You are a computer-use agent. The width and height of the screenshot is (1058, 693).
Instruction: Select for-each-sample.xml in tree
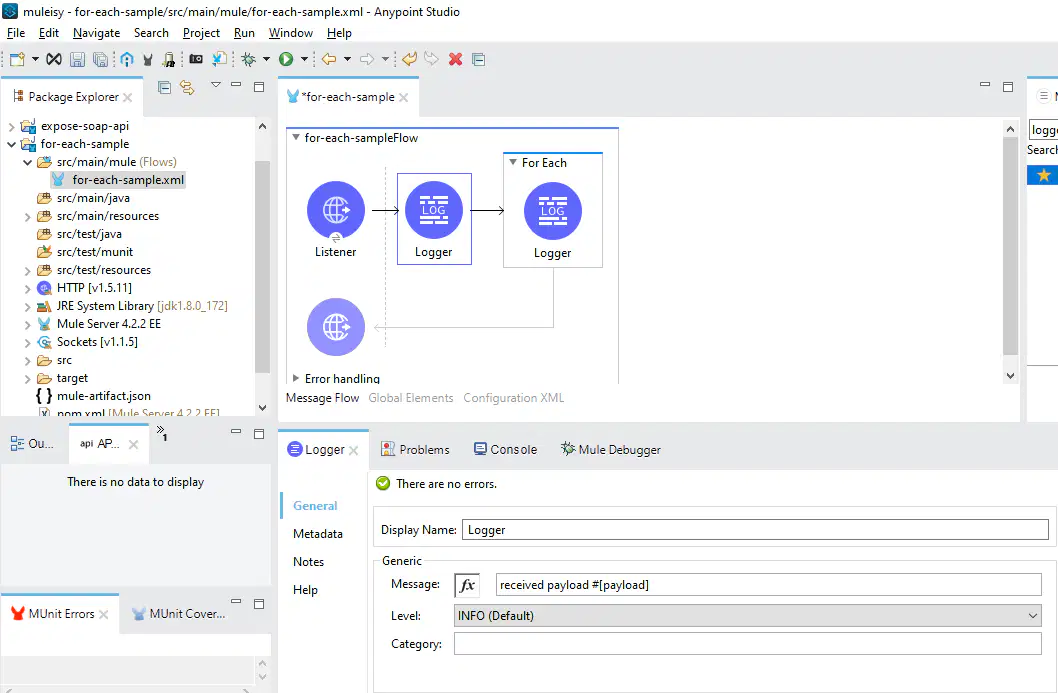pyautogui.click(x=128, y=180)
